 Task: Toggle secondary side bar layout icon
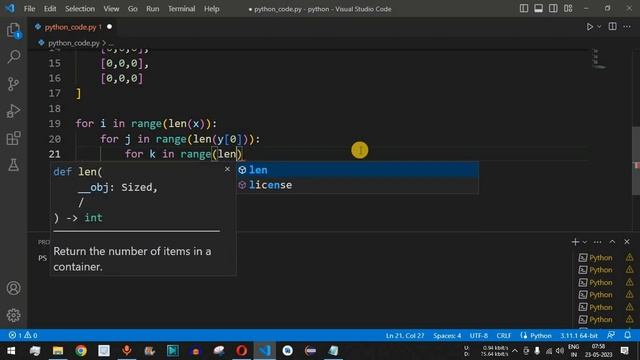[x=553, y=9]
